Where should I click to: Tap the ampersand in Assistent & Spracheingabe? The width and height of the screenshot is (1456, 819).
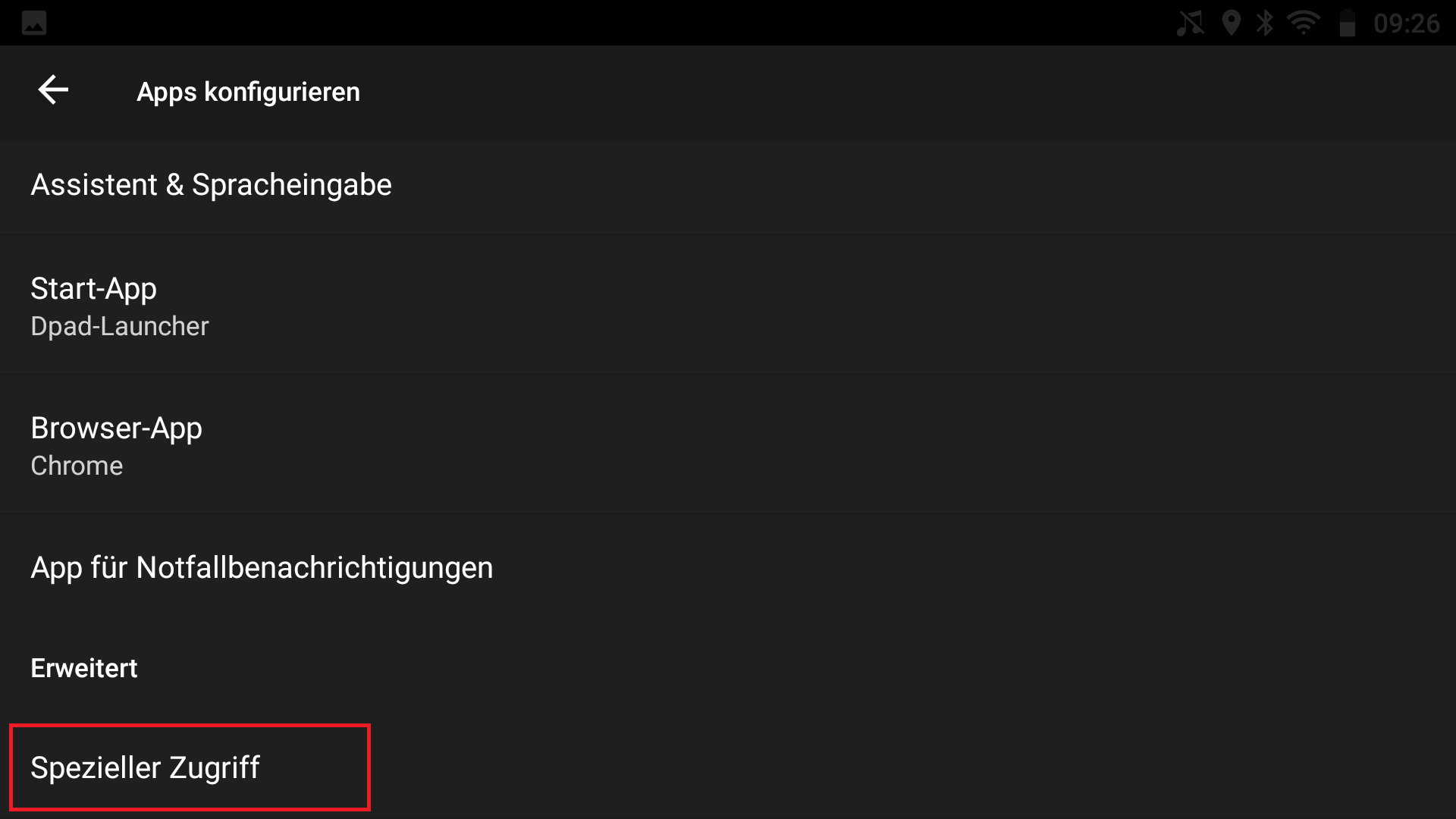tap(174, 186)
